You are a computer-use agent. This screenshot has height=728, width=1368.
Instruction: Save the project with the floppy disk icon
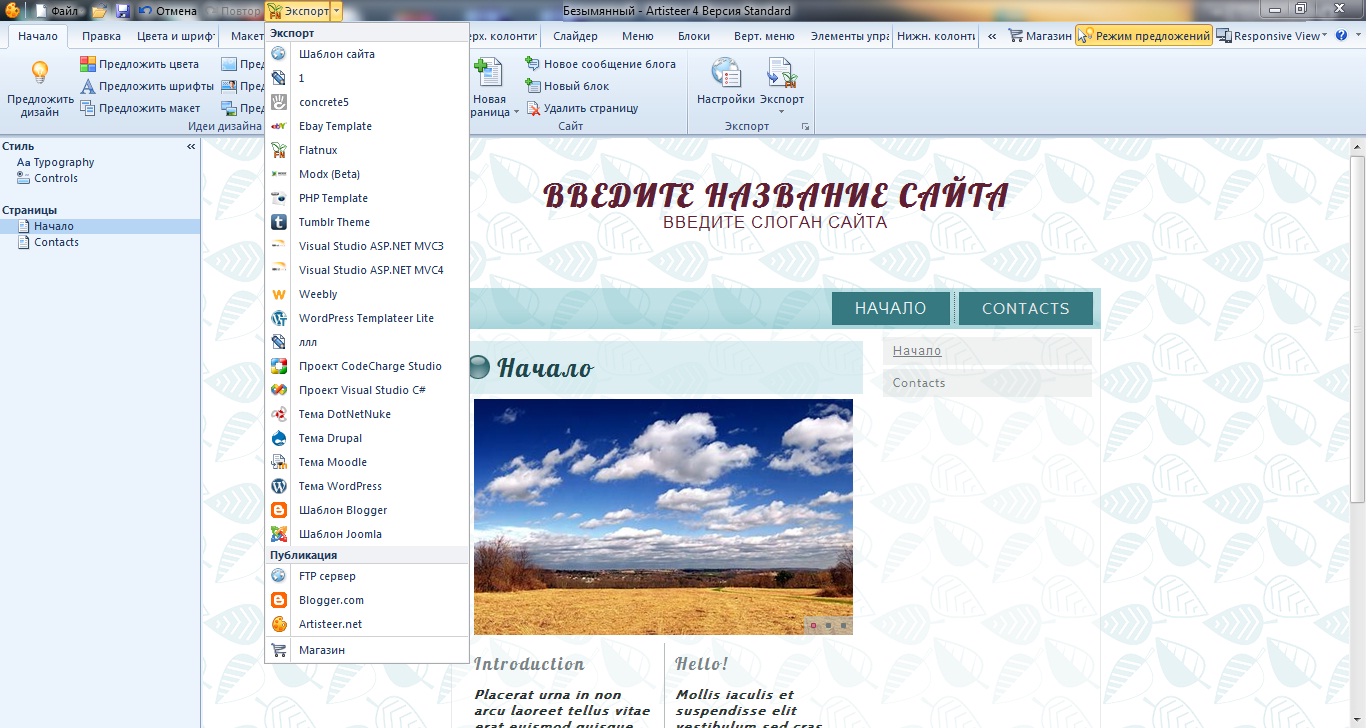pyautogui.click(x=122, y=11)
